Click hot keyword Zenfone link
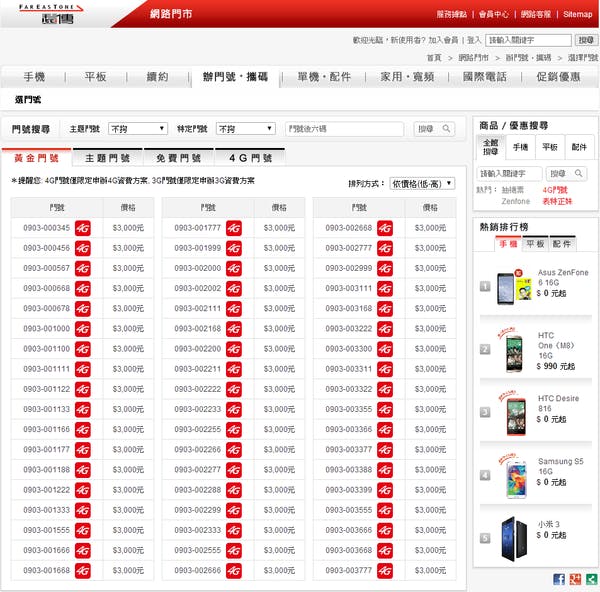Viewport: 600px width, 592px height. [515, 201]
